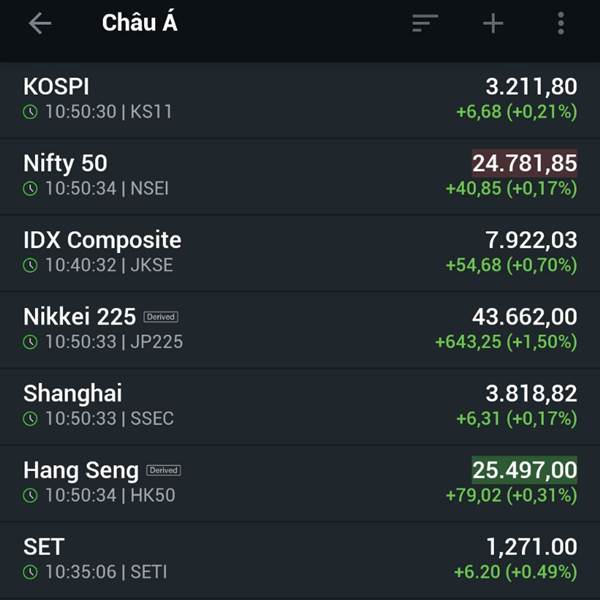
Task: Tap highlighted Hang Seng price 25.497,00
Action: click(524, 470)
